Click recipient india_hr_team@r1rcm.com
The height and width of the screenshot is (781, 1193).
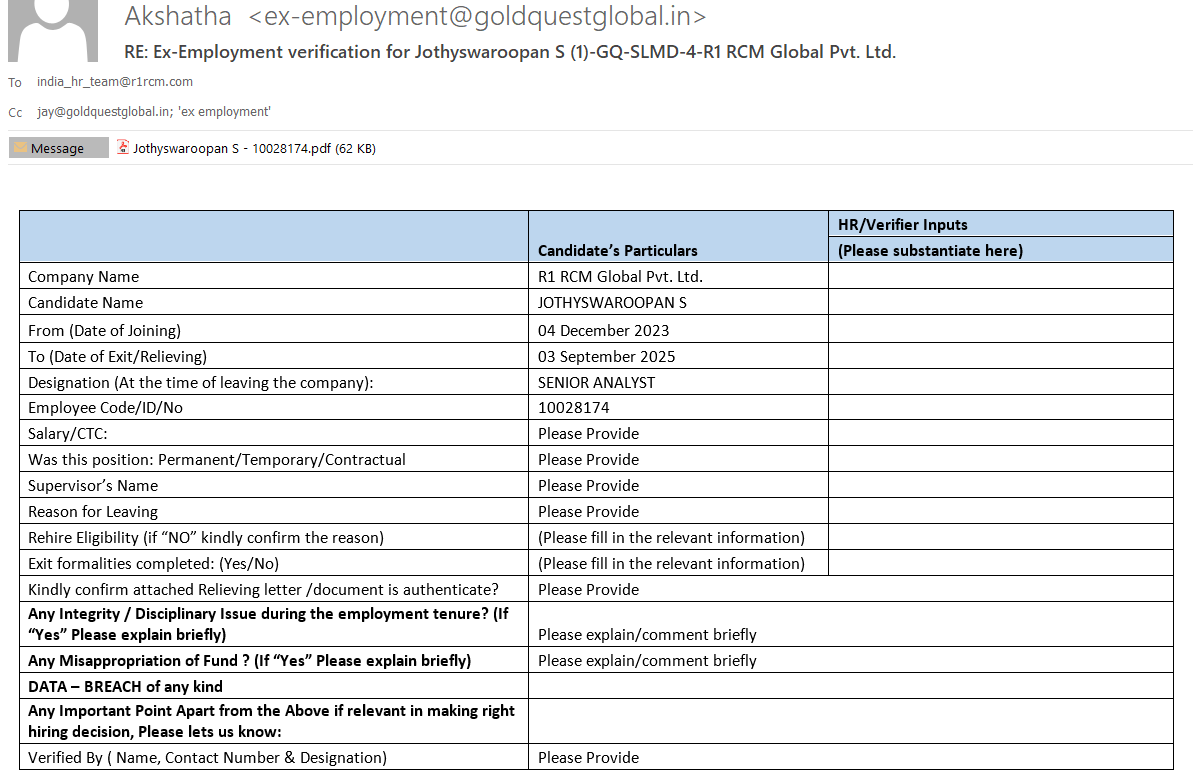[115, 81]
